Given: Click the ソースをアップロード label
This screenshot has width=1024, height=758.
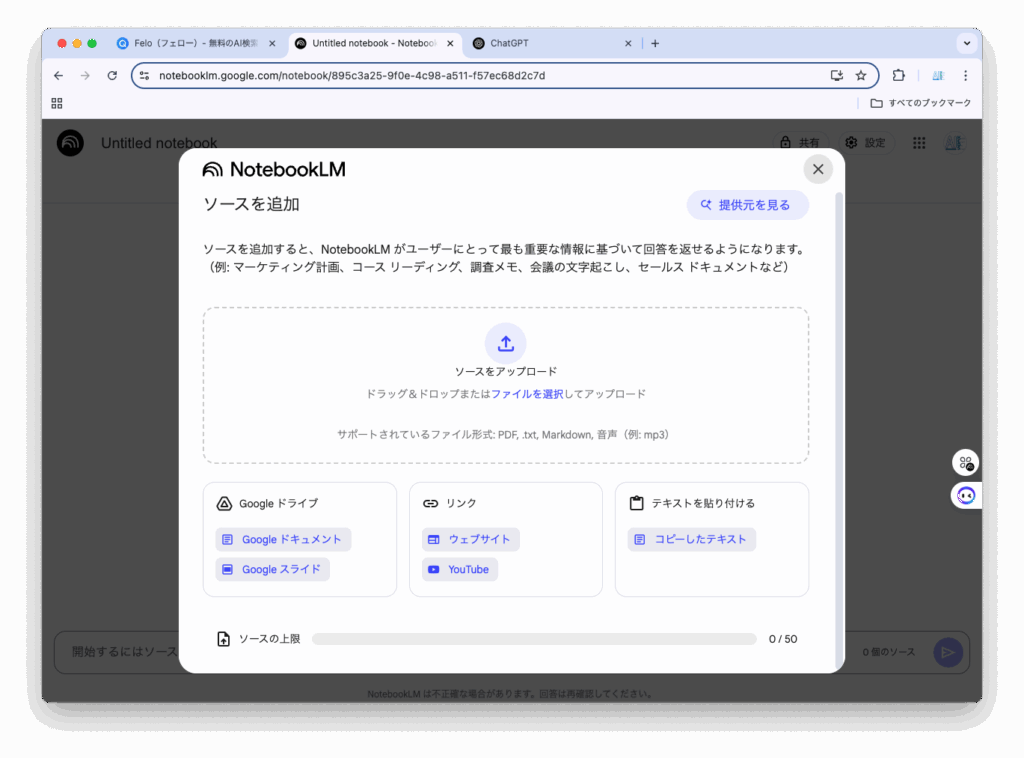Looking at the screenshot, I should (x=506, y=371).
